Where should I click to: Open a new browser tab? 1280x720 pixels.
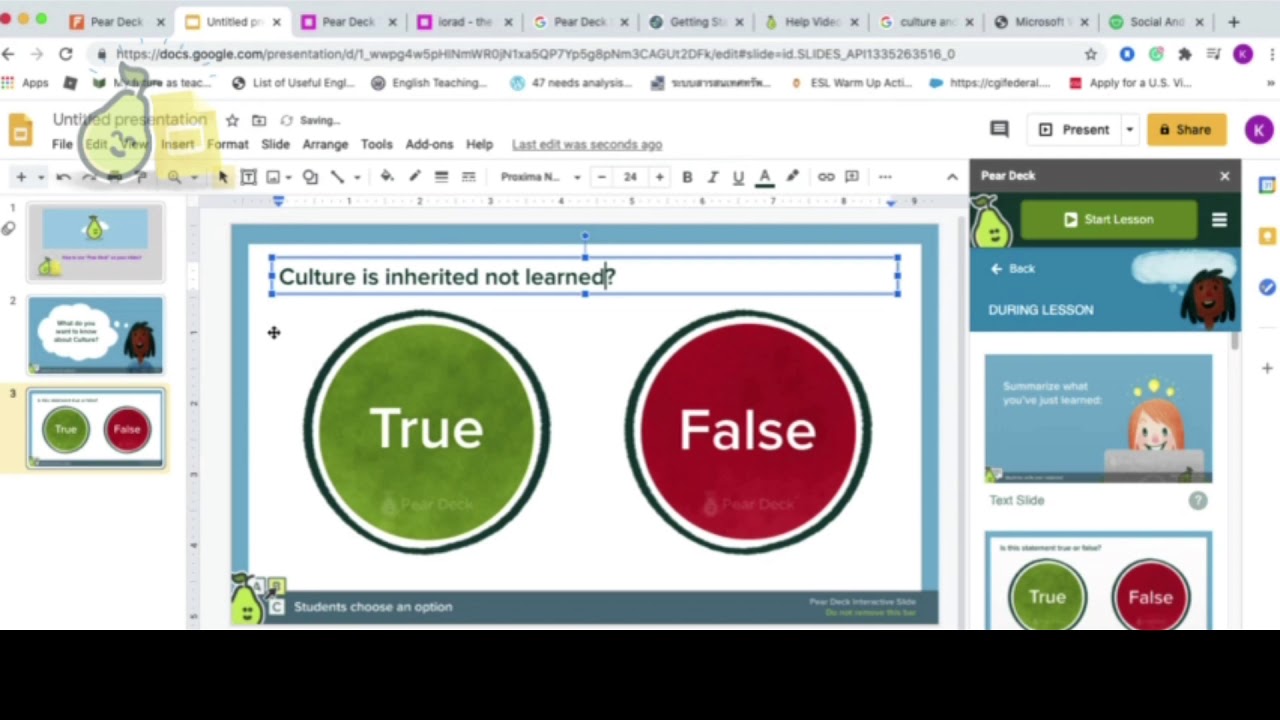tap(1233, 21)
